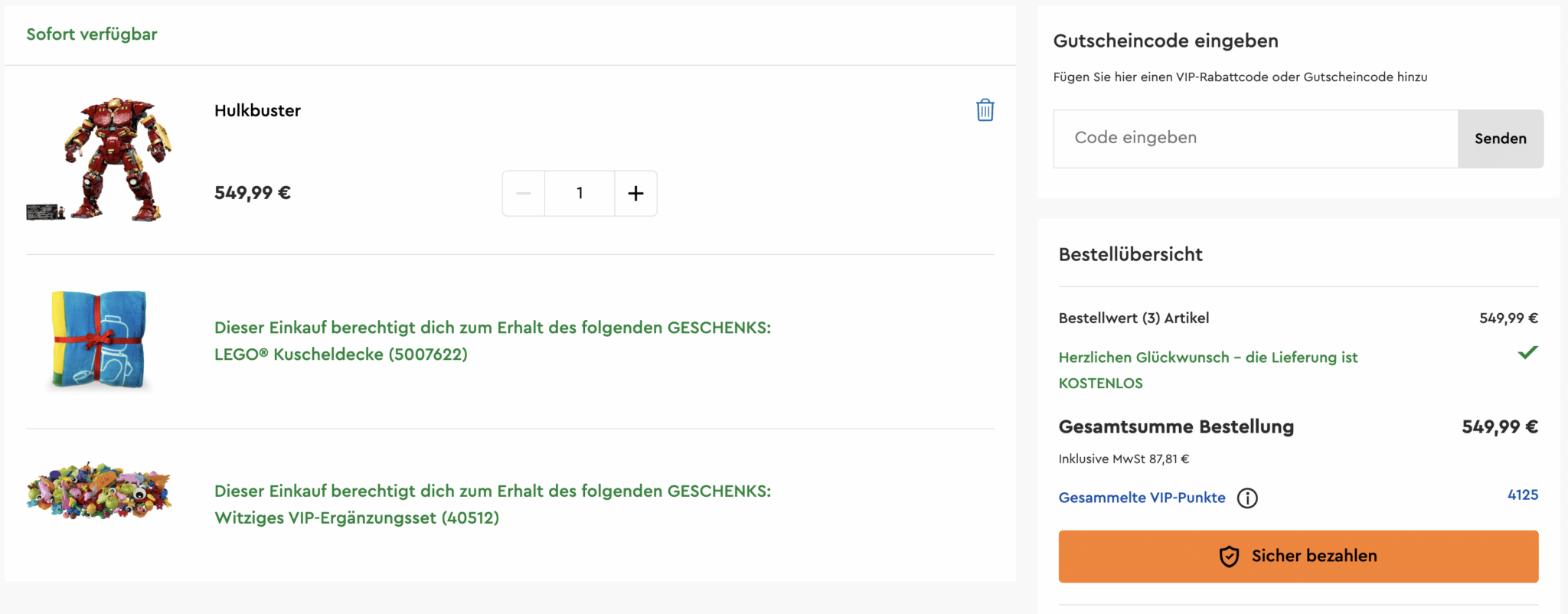Click the Sofort verfügbar label
This screenshot has width=1568, height=614.
click(92, 34)
